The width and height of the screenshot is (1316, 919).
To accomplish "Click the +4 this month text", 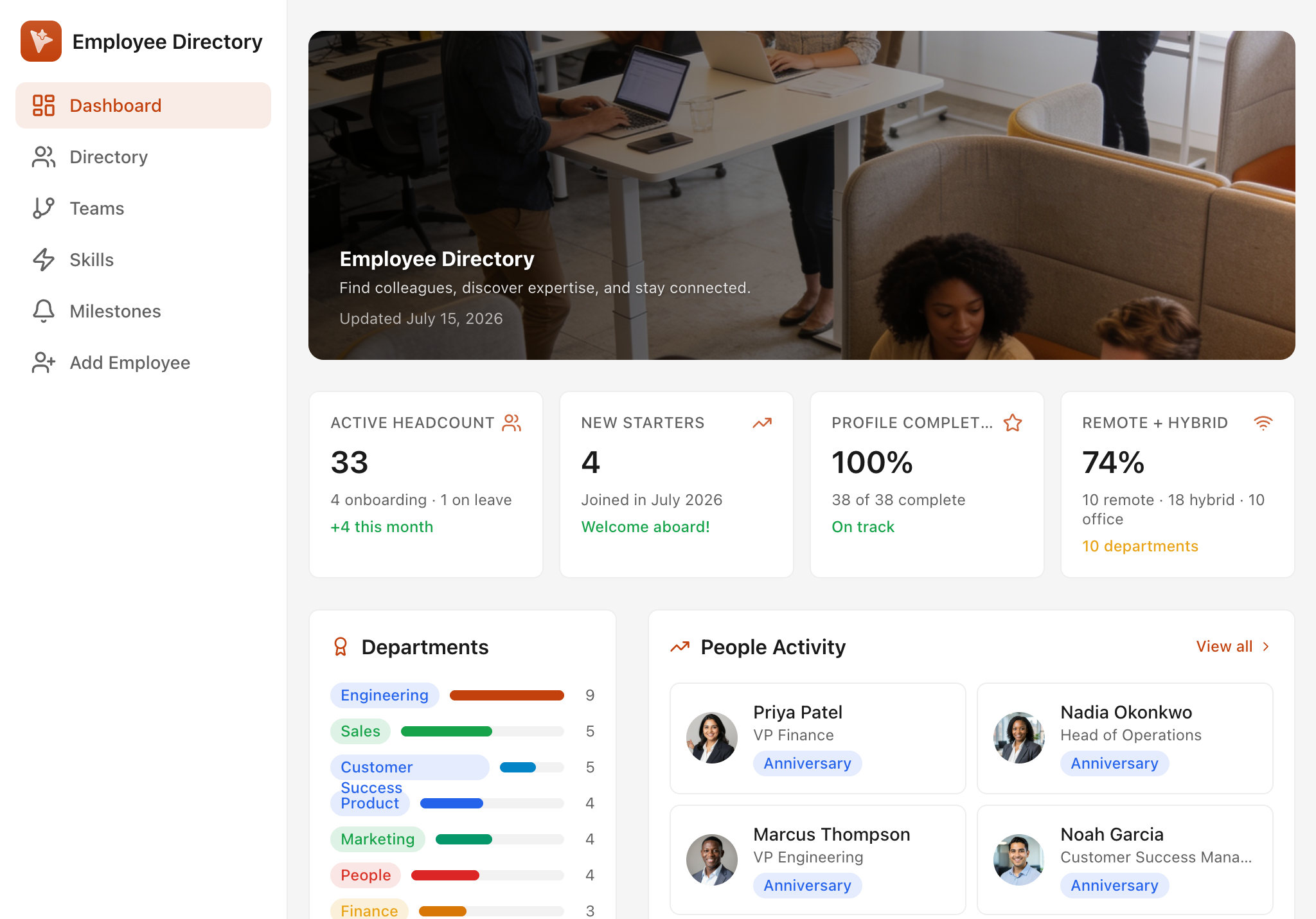I will coord(382,527).
